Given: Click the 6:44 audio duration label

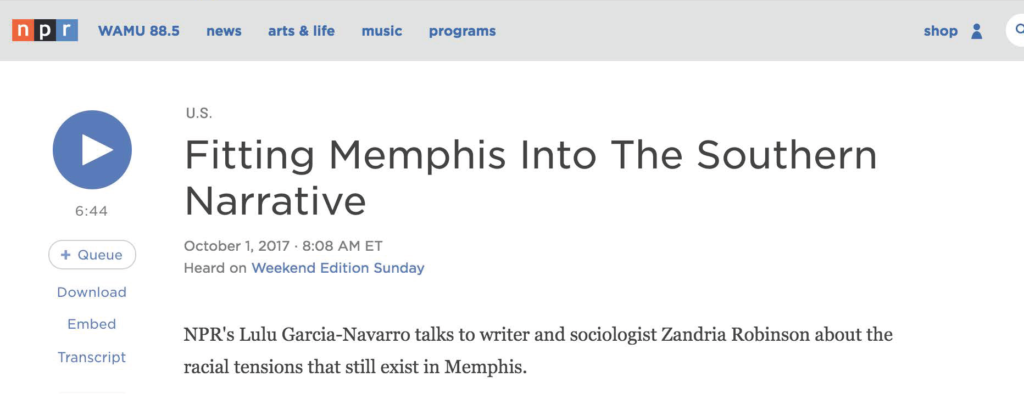Looking at the screenshot, I should click(x=92, y=211).
